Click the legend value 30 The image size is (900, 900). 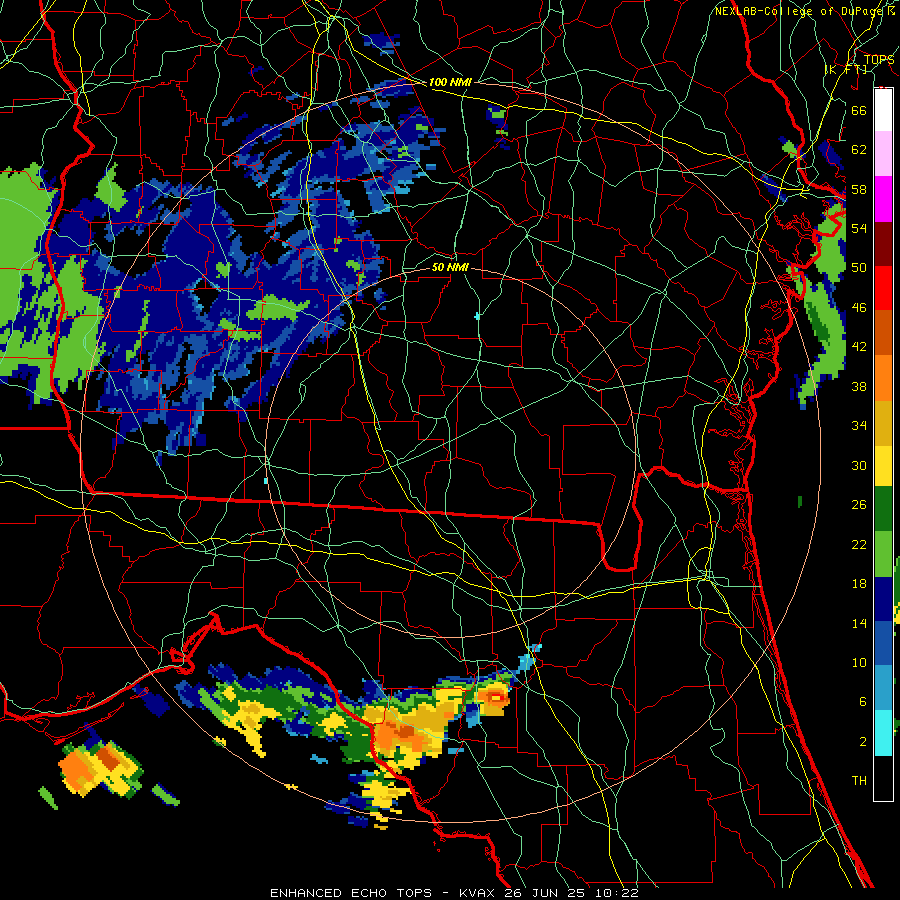(859, 465)
